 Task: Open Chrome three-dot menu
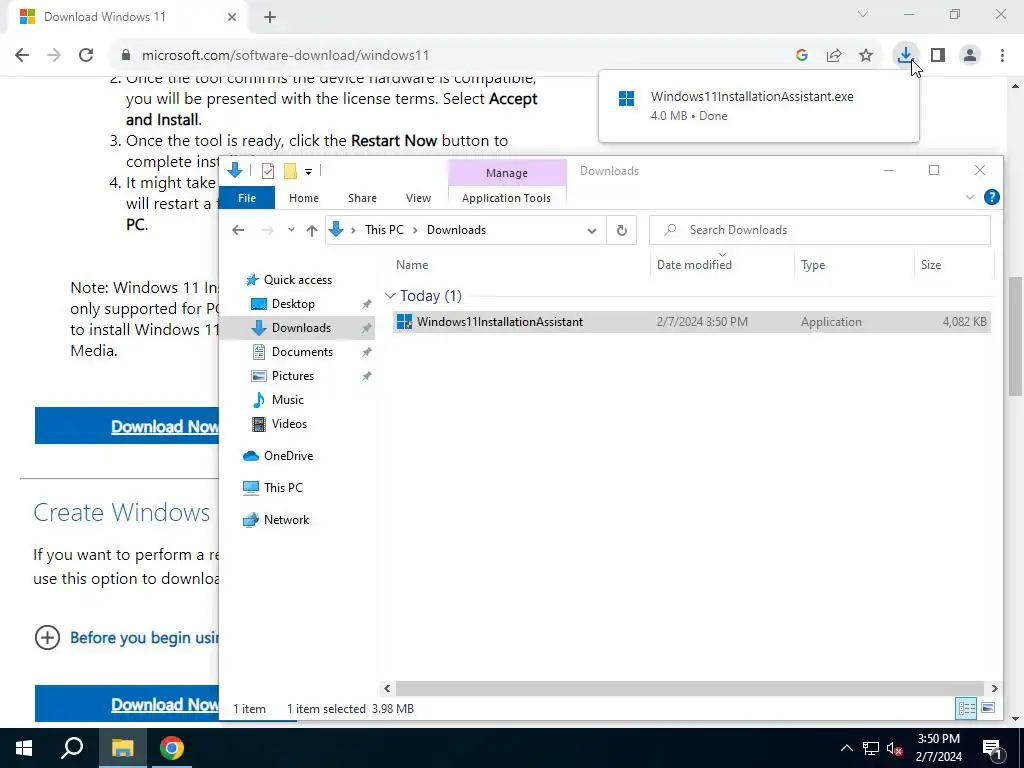(1002, 56)
